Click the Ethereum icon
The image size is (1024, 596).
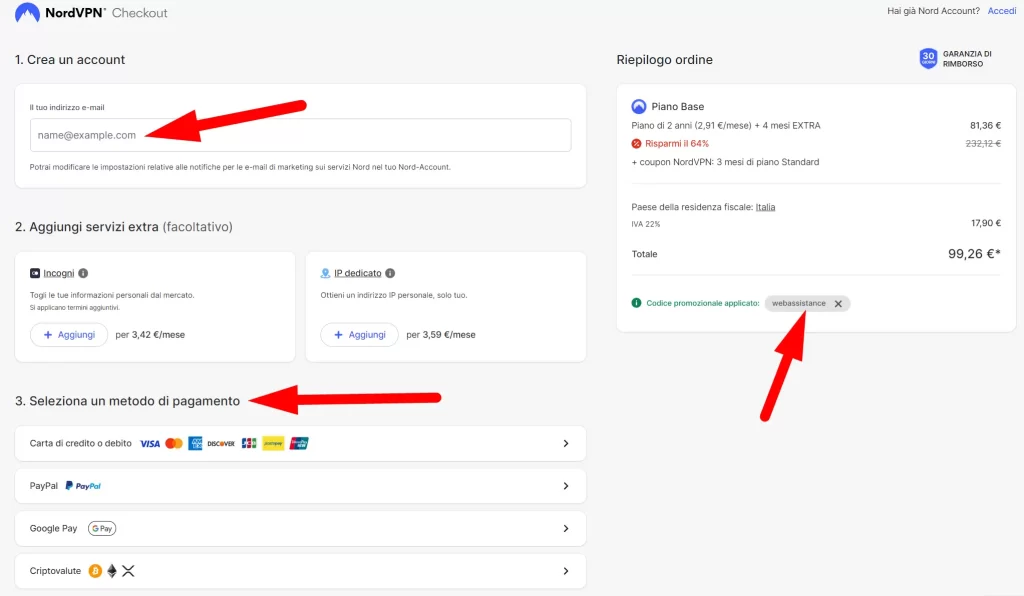(112, 571)
